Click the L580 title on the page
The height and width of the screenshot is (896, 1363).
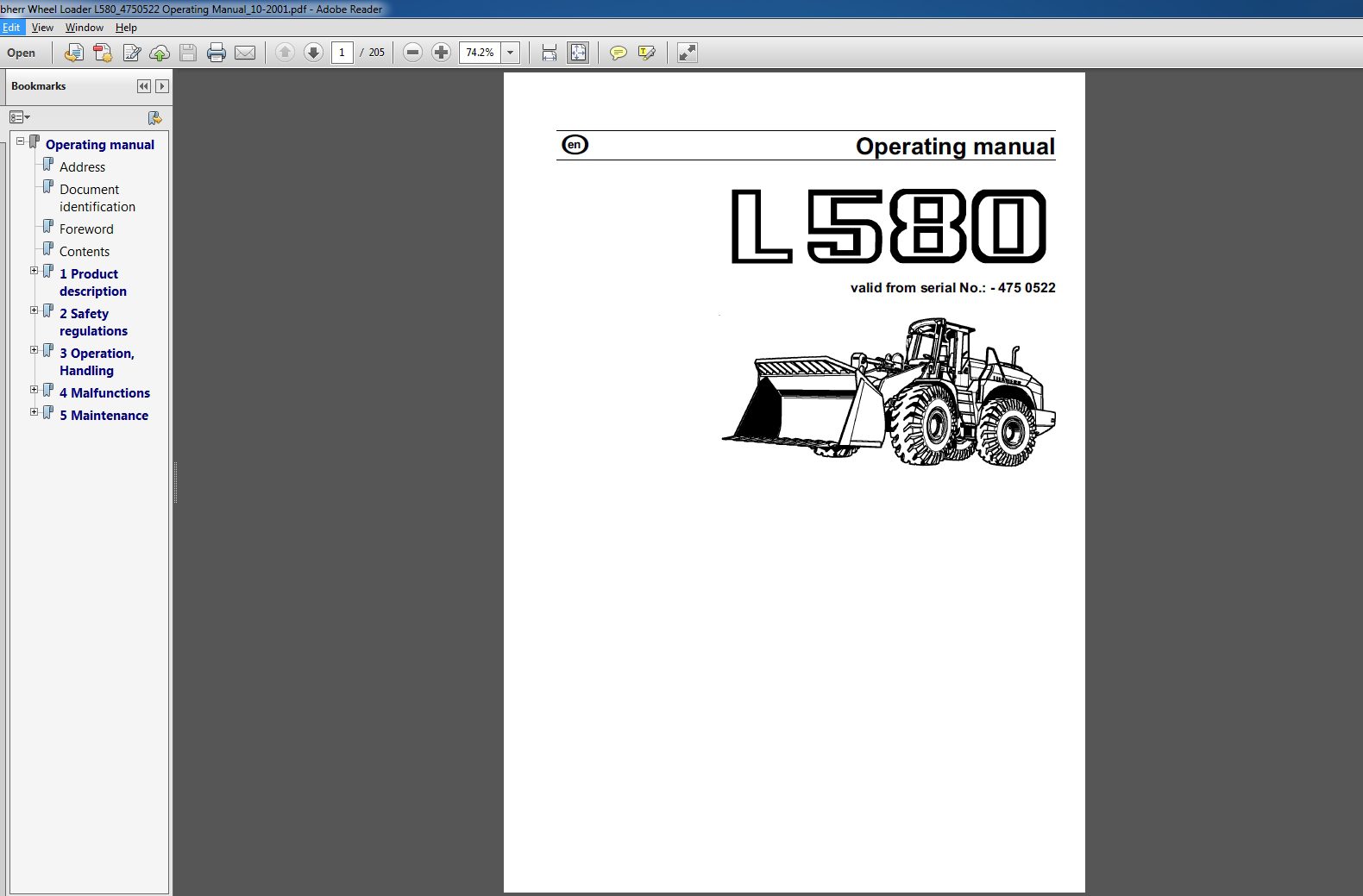click(x=889, y=226)
